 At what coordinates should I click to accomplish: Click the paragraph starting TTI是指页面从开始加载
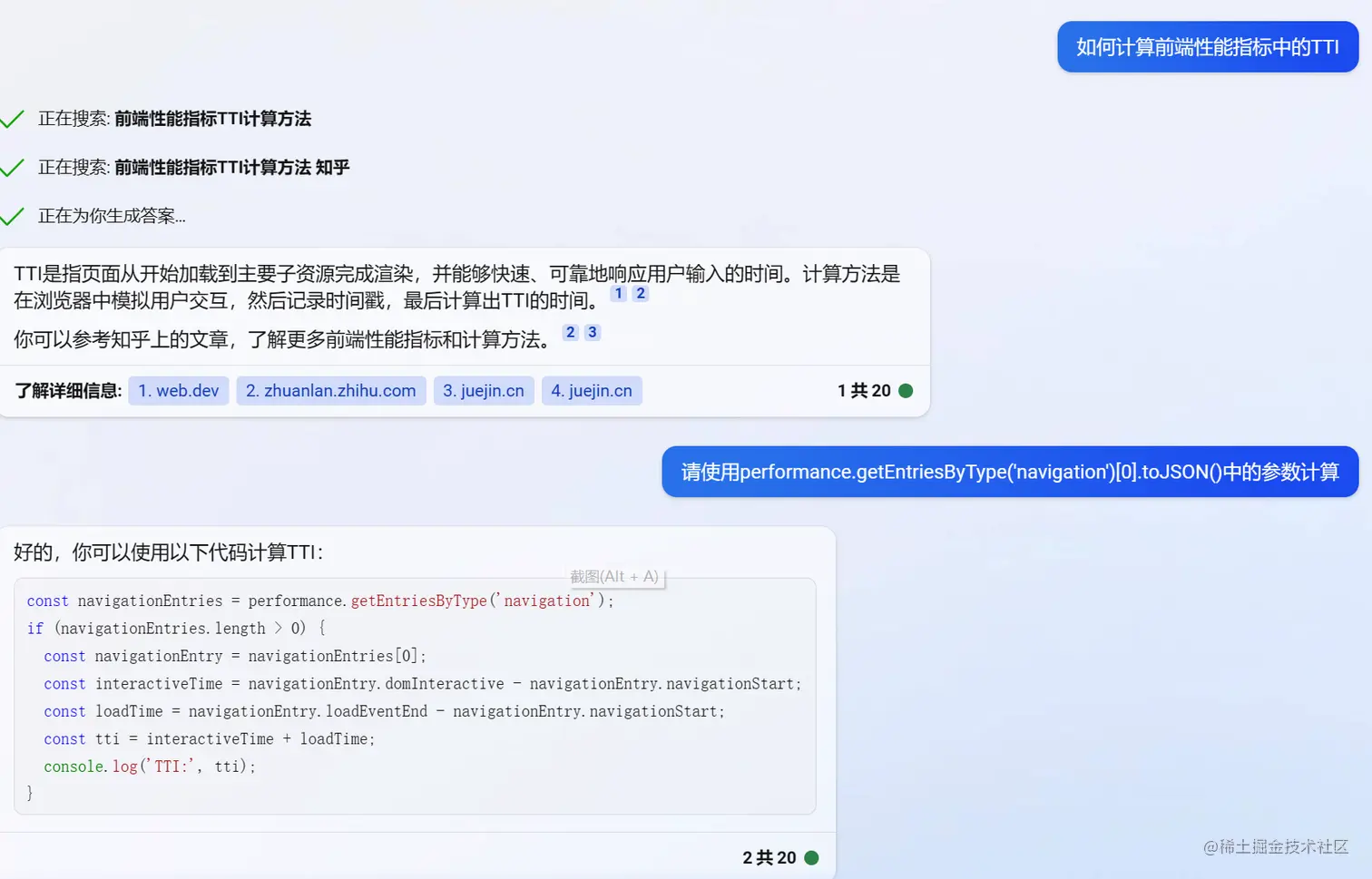pos(457,287)
